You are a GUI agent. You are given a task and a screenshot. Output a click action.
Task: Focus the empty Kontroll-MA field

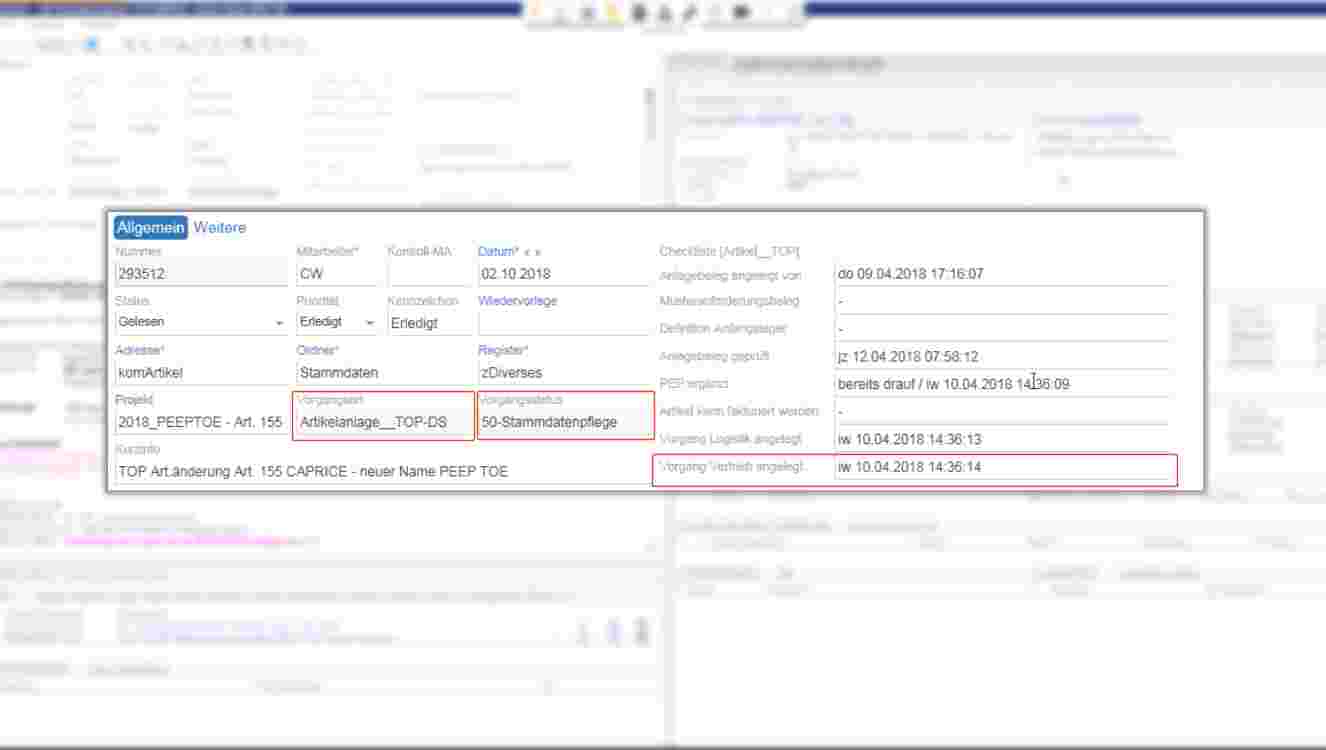[x=428, y=274]
